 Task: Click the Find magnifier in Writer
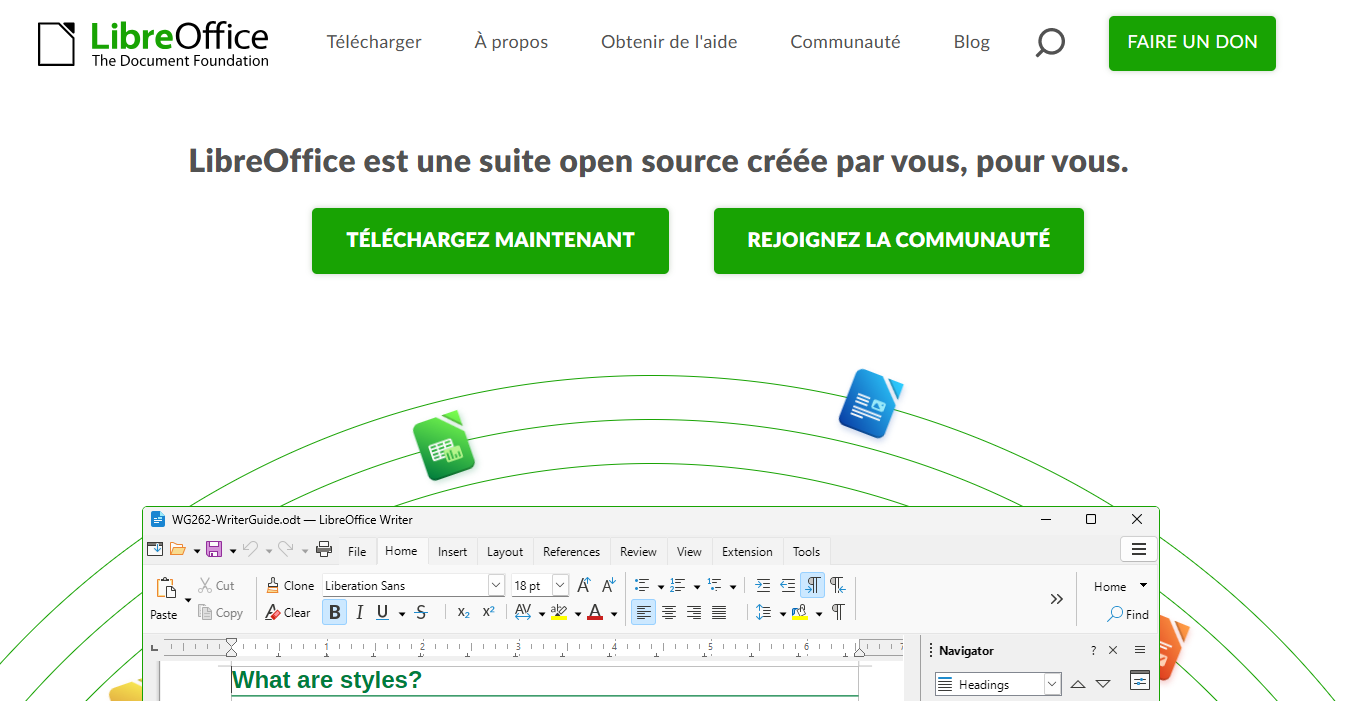coord(1128,614)
